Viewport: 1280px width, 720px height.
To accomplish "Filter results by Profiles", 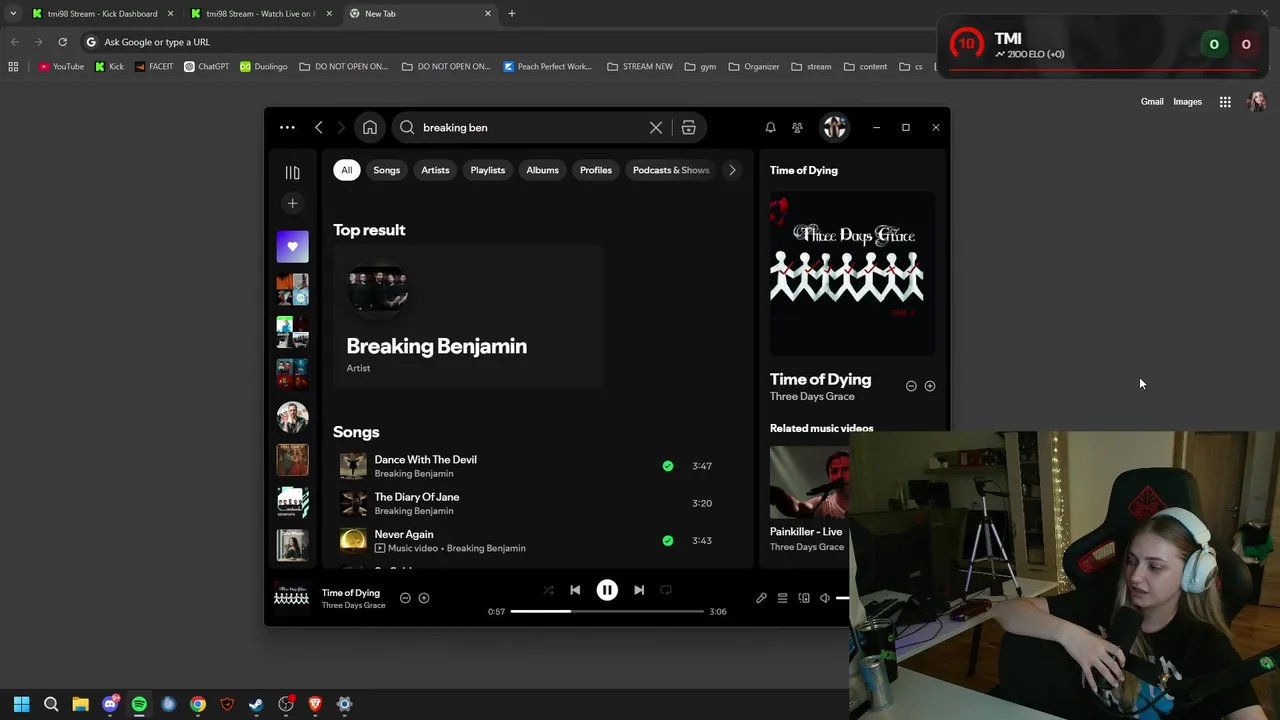I will [596, 170].
